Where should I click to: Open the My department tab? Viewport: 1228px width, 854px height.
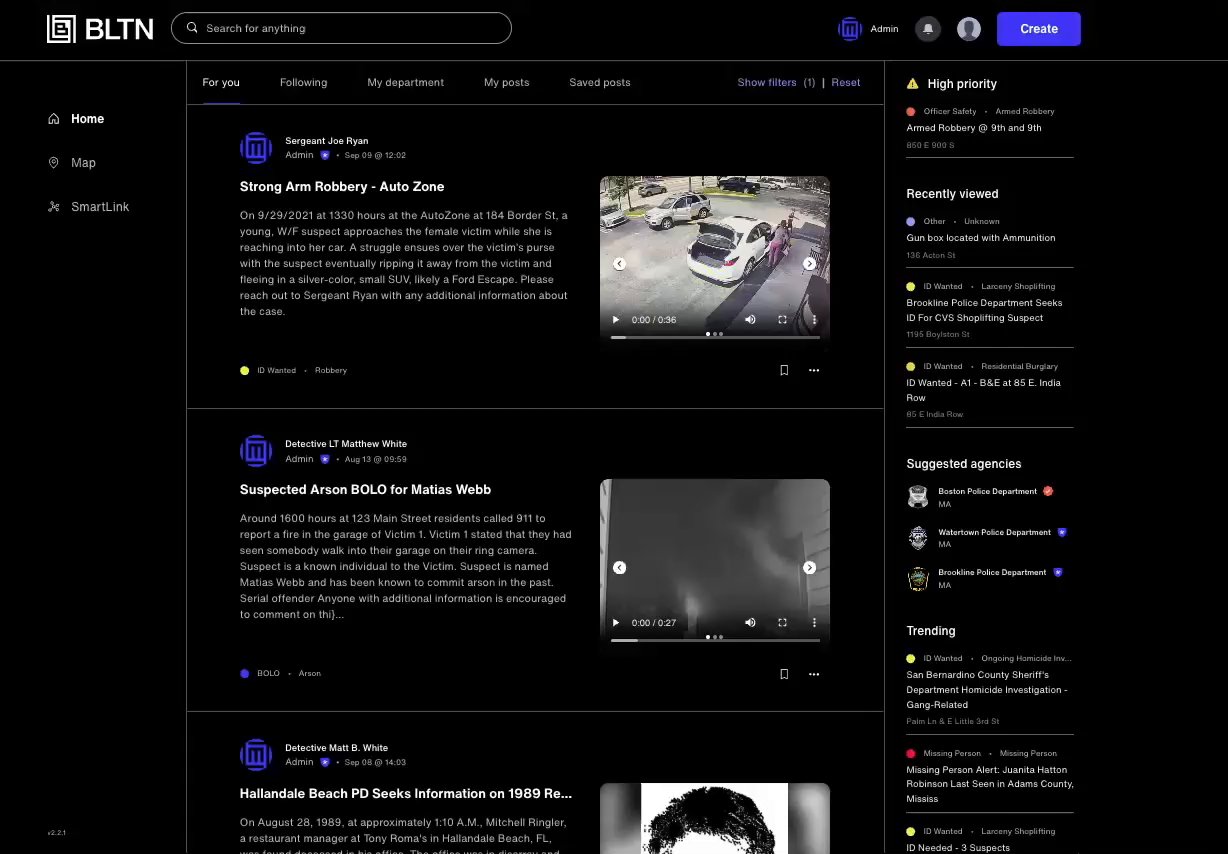point(405,82)
